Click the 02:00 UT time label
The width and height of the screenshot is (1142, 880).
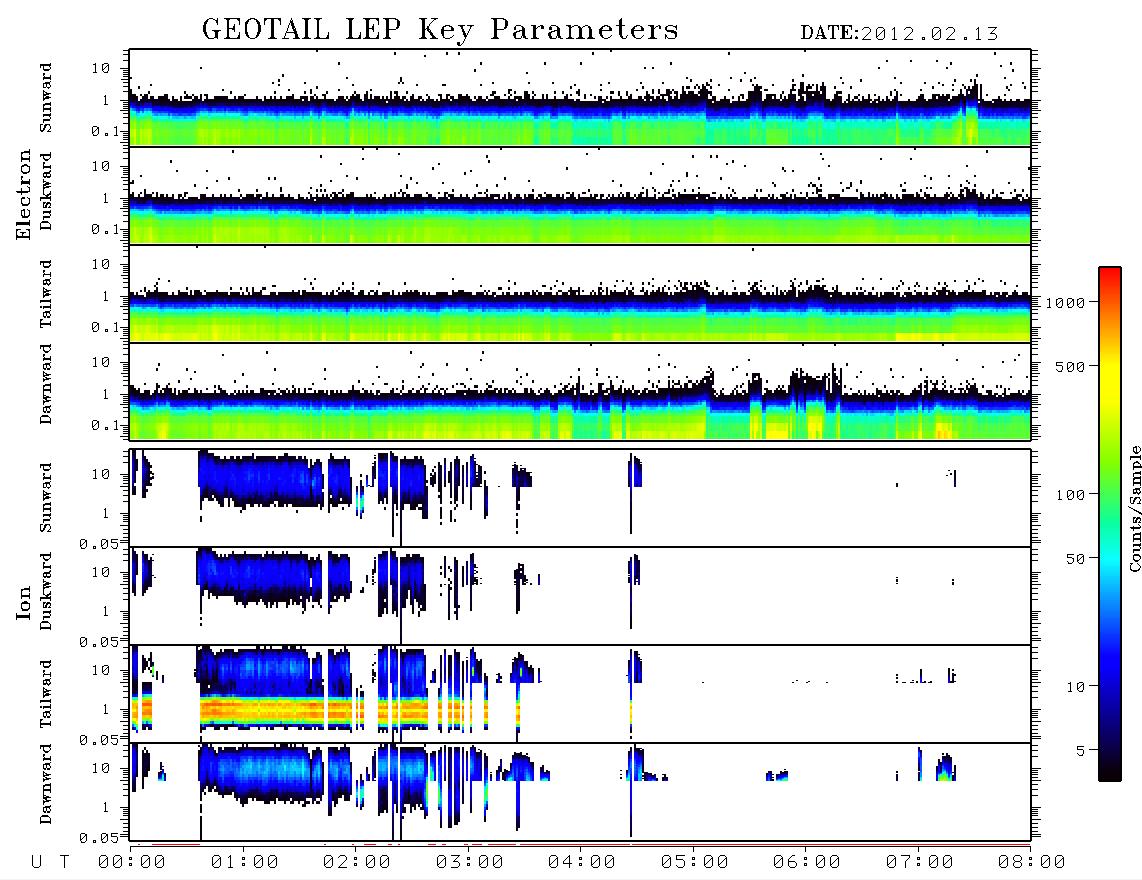click(357, 863)
